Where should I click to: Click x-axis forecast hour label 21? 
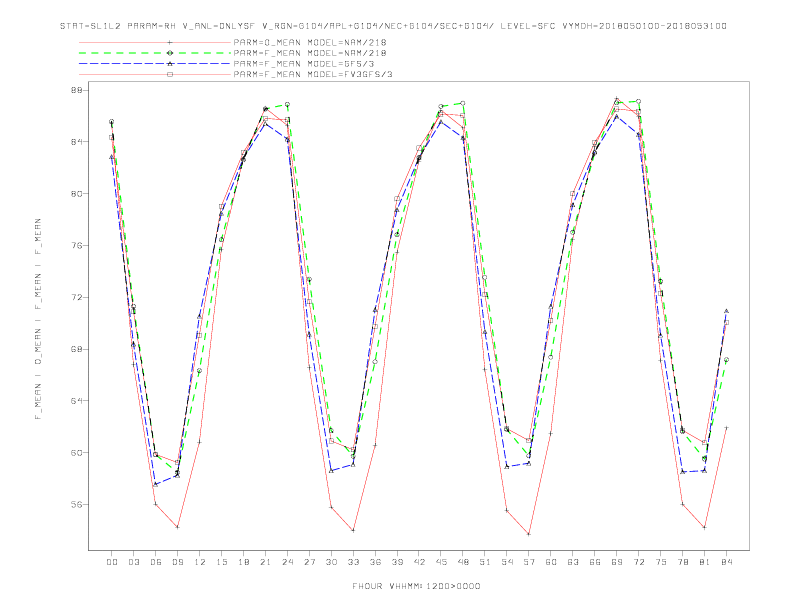[x=265, y=562]
